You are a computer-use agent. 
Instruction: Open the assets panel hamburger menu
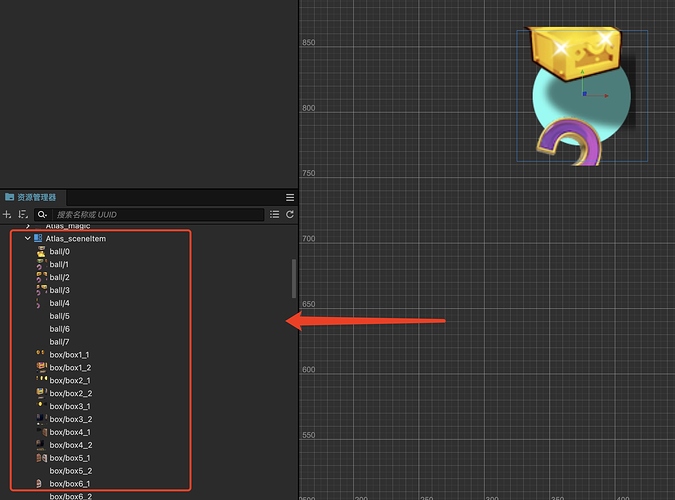(290, 197)
